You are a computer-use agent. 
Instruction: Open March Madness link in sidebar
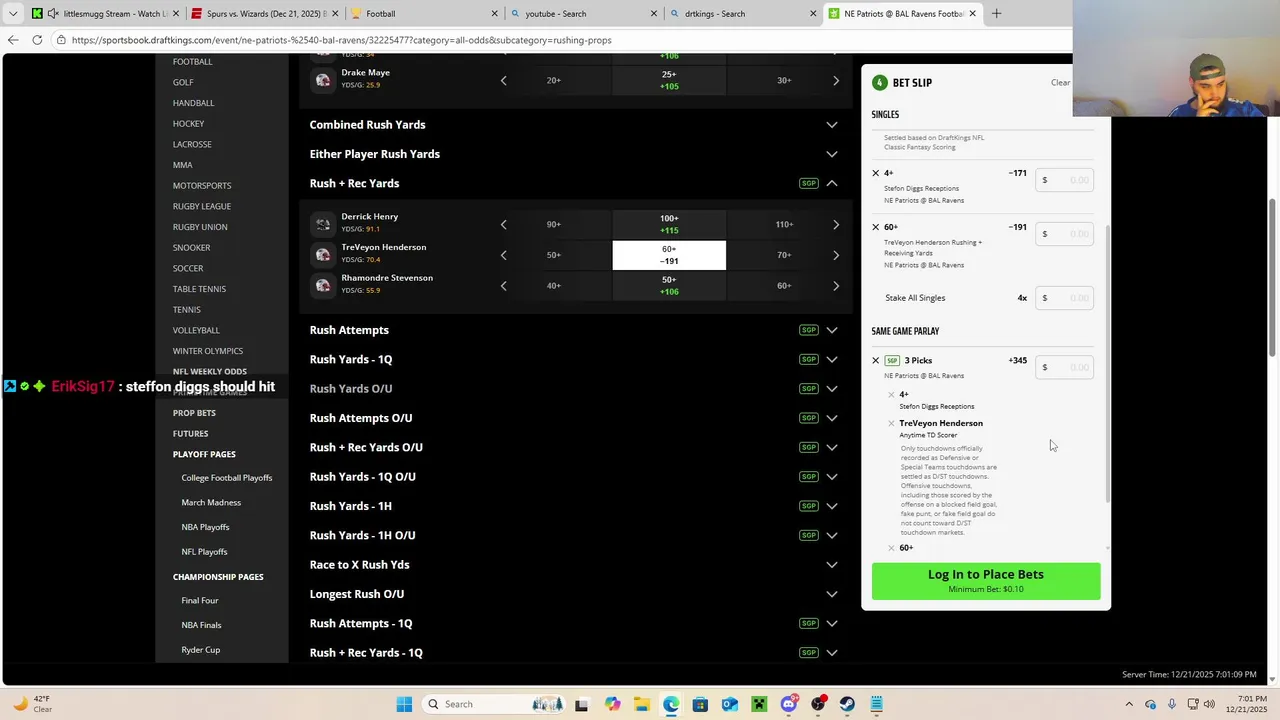click(x=211, y=503)
